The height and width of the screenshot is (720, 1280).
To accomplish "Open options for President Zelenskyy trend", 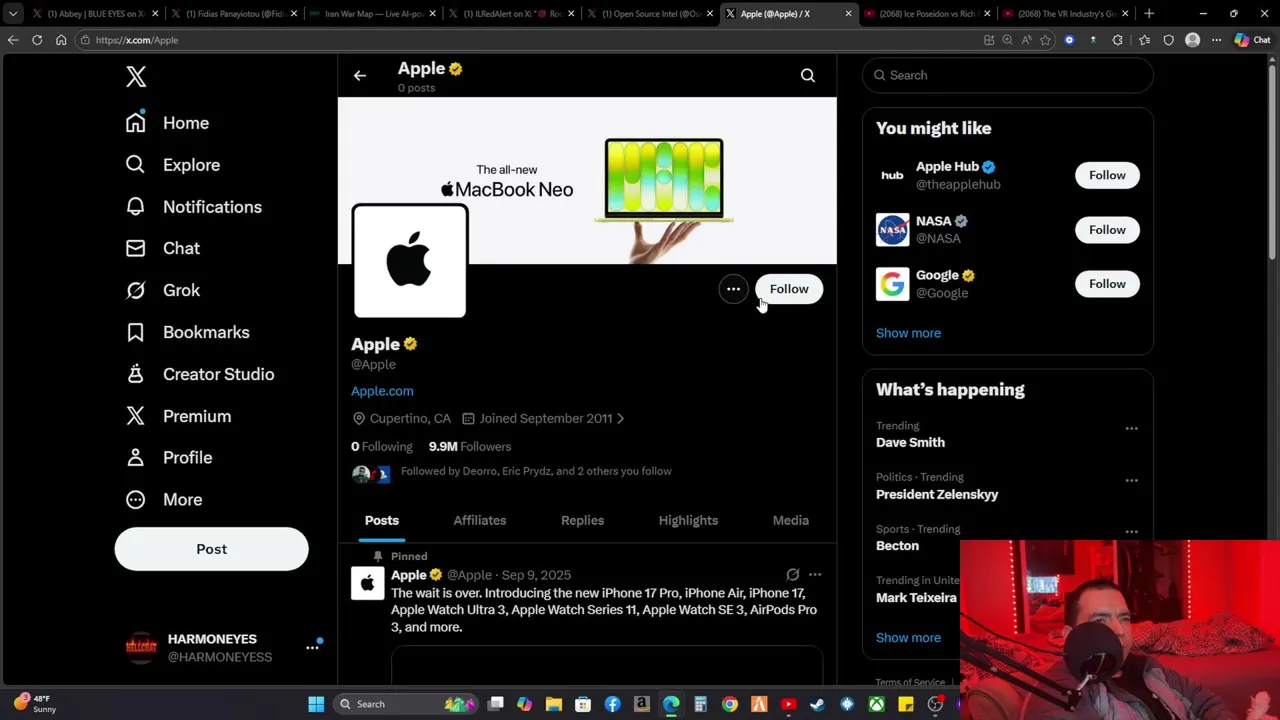I will pyautogui.click(x=1131, y=480).
